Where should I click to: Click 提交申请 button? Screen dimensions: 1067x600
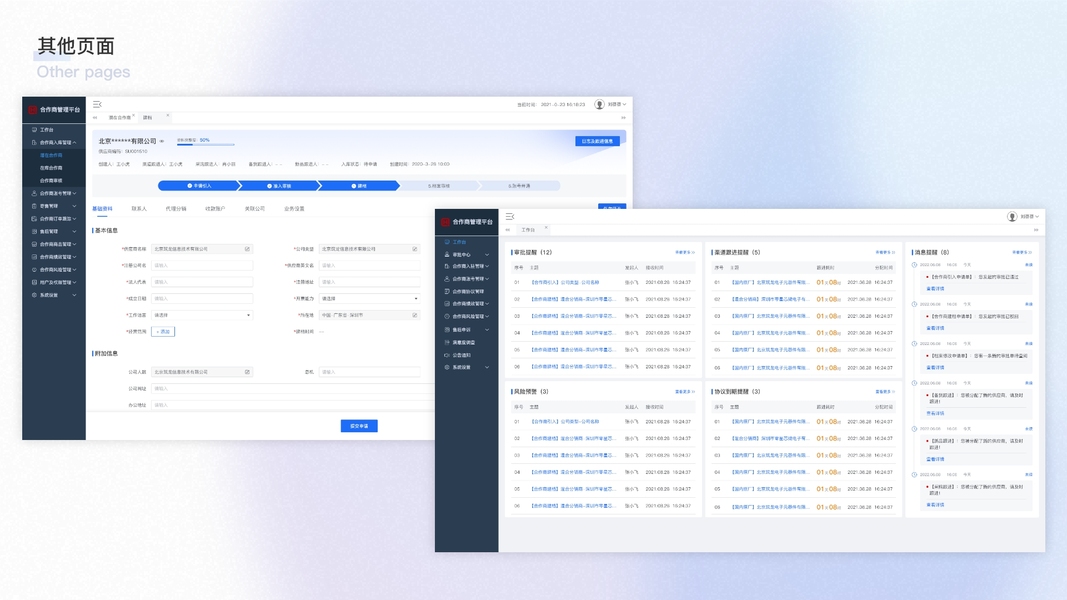(x=359, y=426)
